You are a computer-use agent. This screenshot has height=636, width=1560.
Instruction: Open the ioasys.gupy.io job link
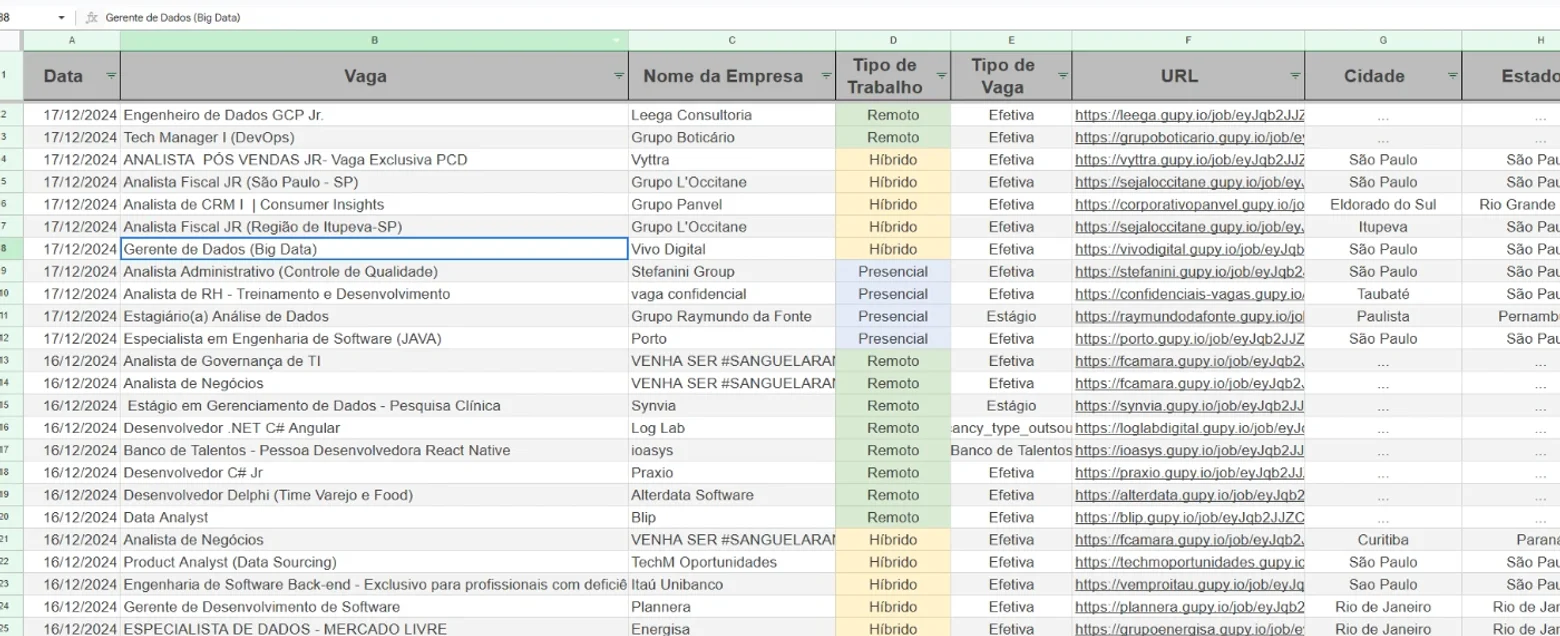point(1189,450)
